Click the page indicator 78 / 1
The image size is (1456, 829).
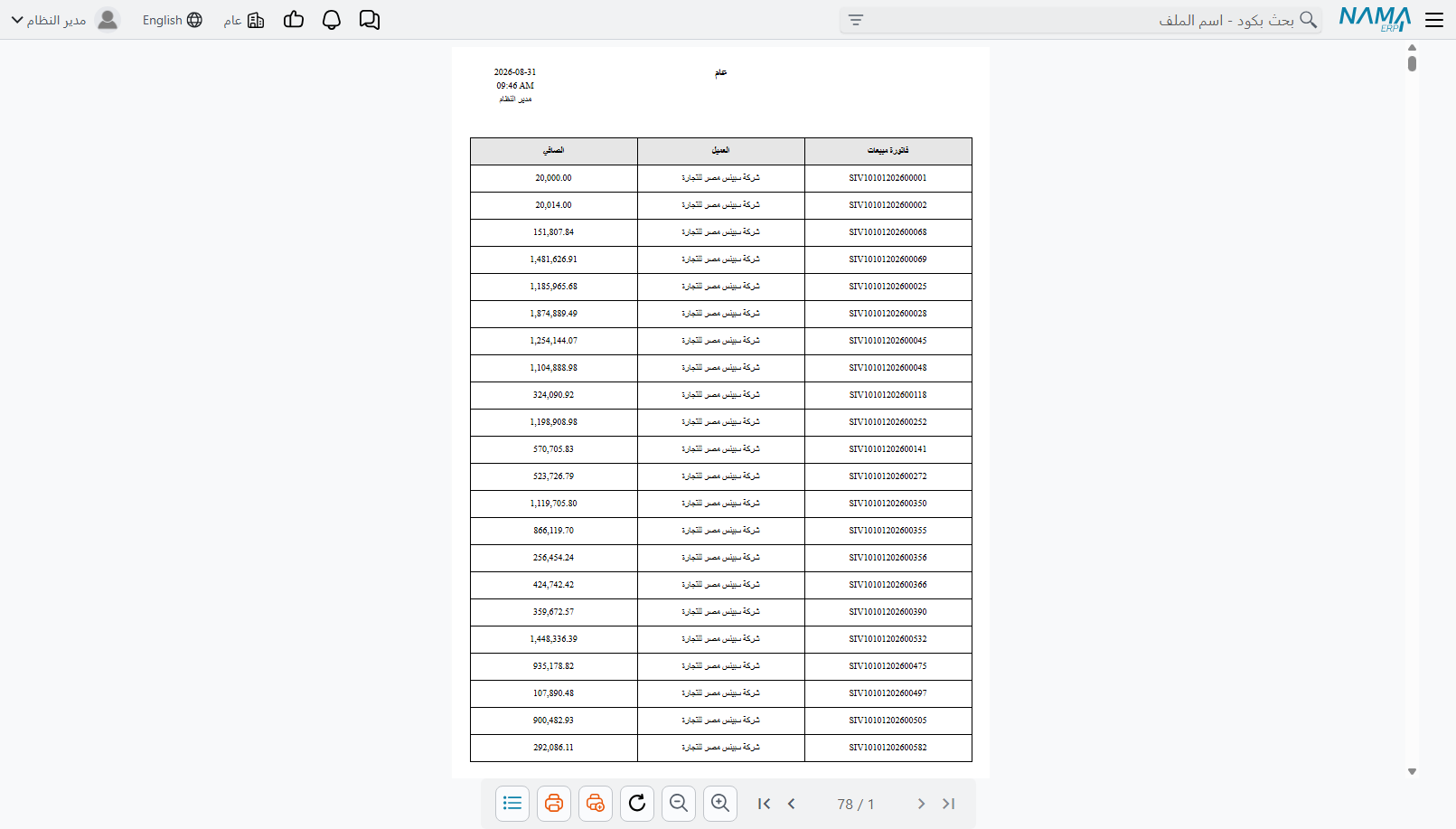coord(856,804)
